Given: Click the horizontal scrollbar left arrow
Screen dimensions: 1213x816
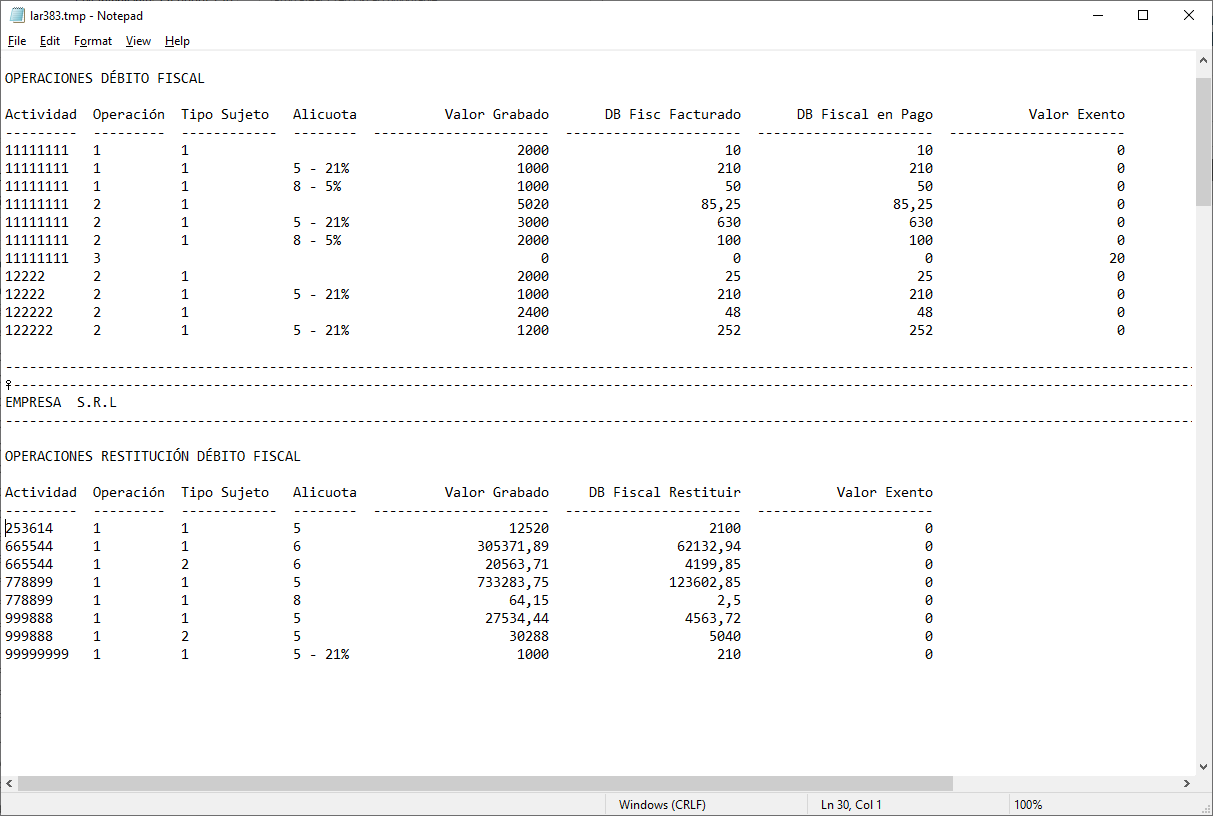Looking at the screenshot, I should point(9,784).
